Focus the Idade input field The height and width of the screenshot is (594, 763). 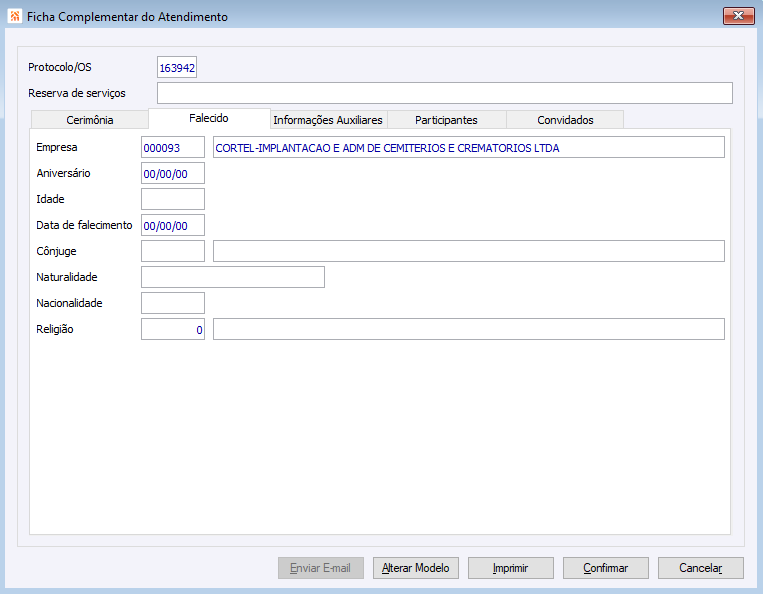click(173, 199)
